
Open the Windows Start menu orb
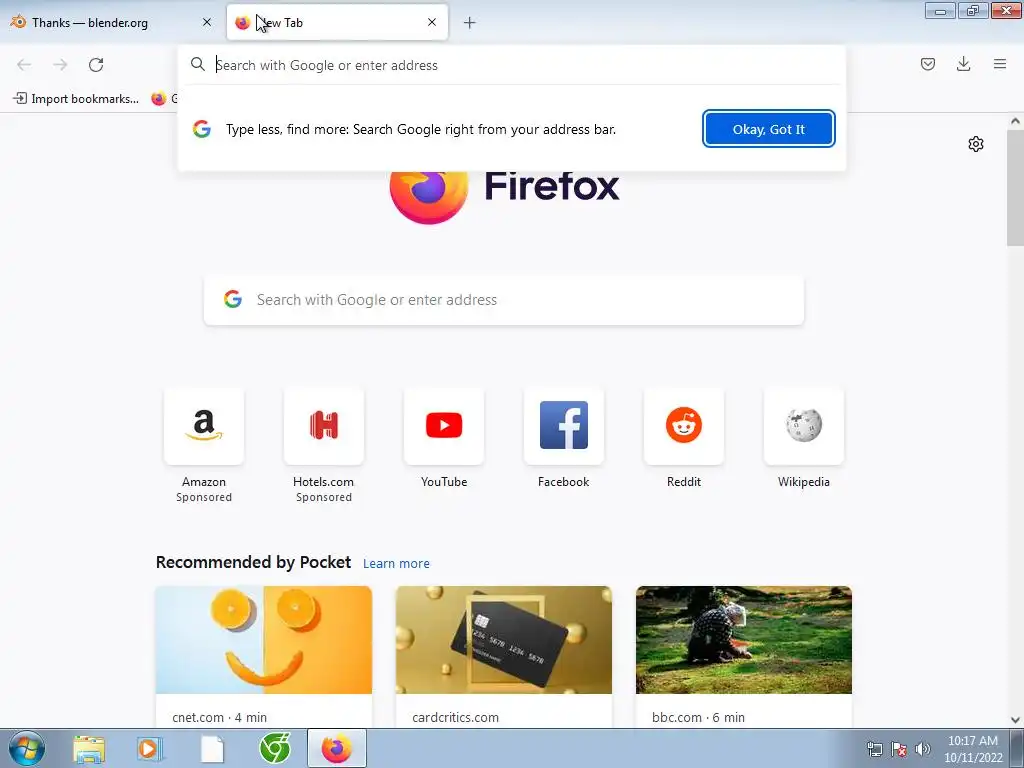(x=27, y=748)
